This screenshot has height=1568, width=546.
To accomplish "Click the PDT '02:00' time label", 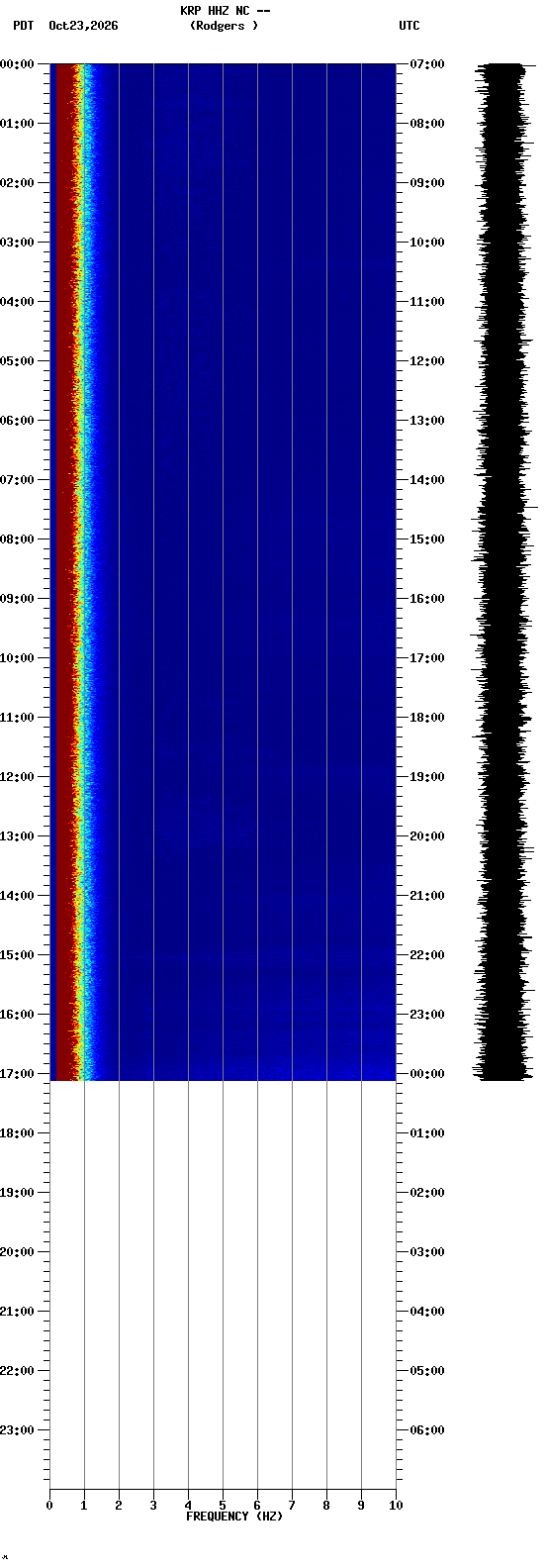I will [x=17, y=183].
